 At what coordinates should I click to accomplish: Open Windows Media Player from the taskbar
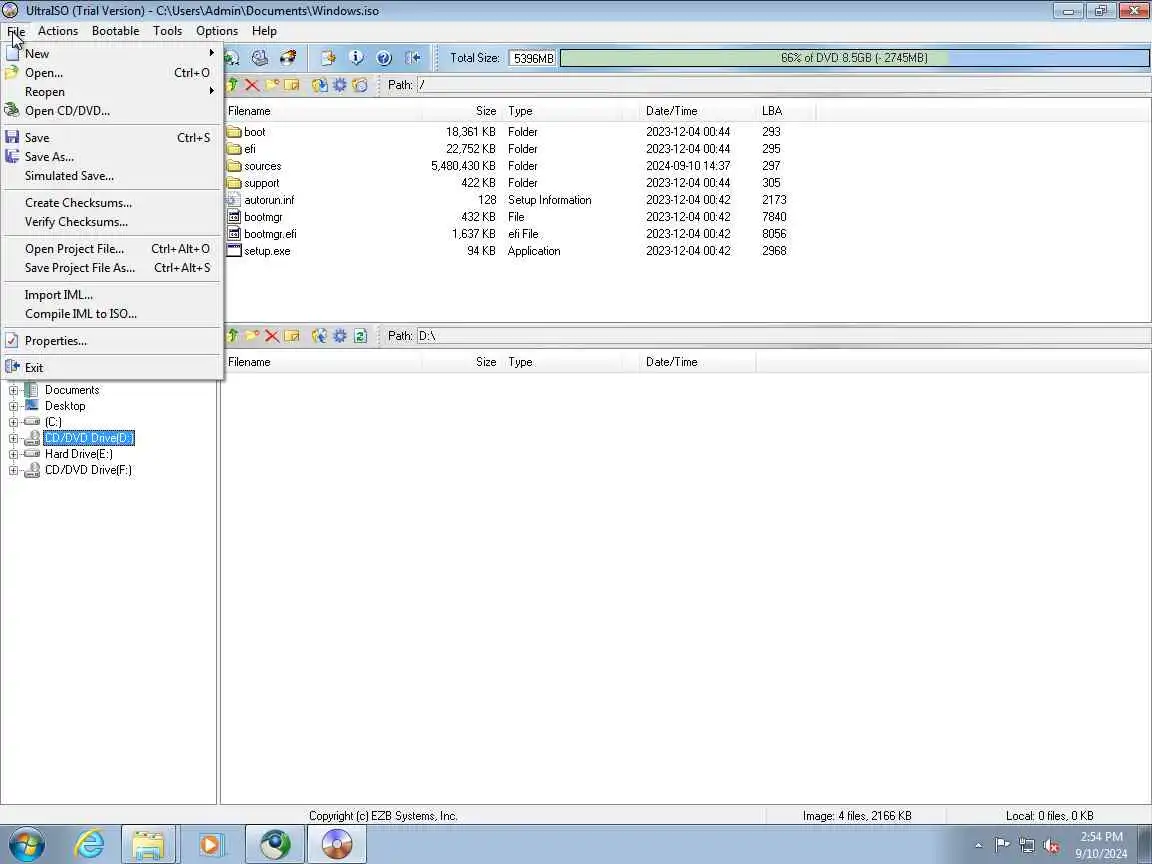(x=210, y=844)
